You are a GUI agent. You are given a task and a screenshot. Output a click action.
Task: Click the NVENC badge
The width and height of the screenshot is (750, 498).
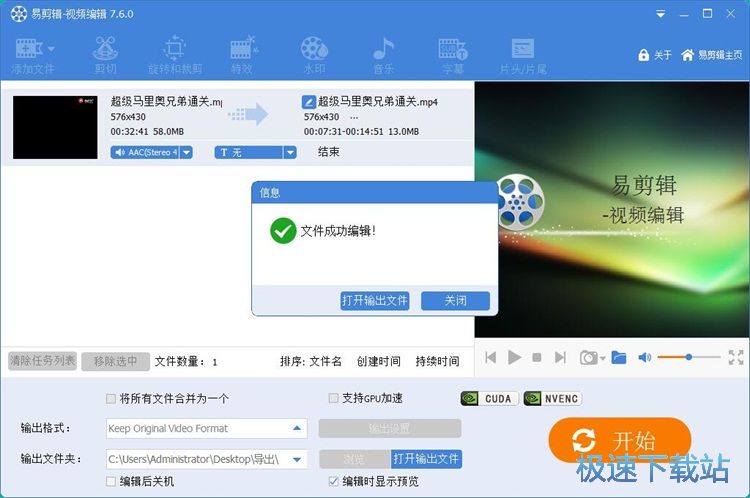pyautogui.click(x=552, y=398)
